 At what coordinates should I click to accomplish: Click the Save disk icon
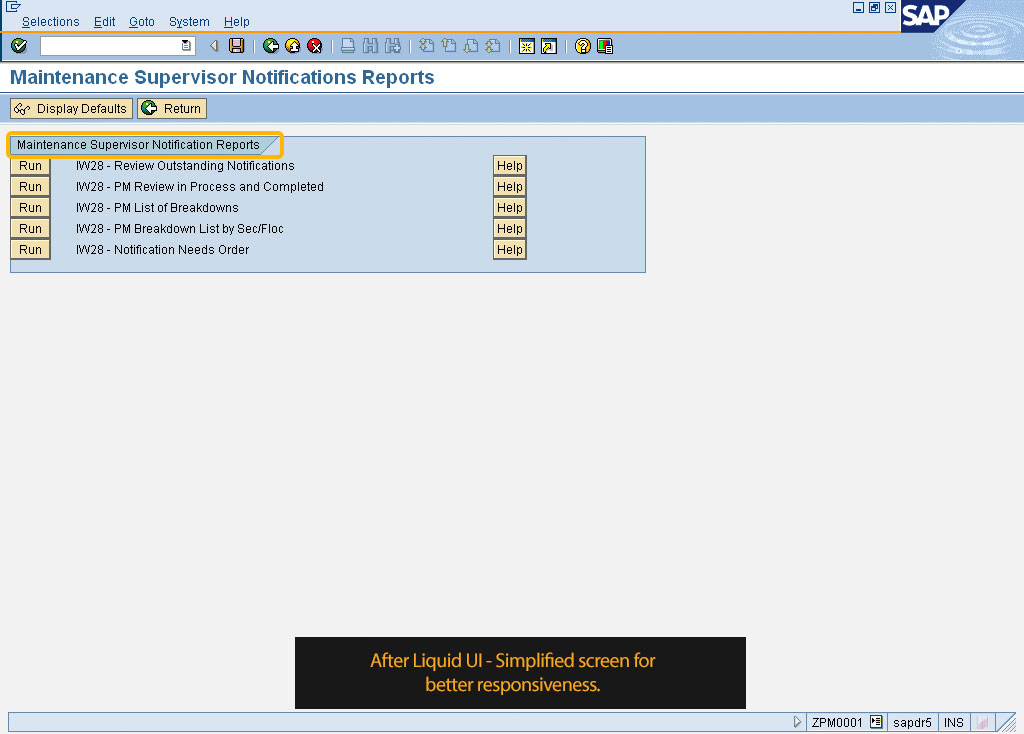pos(237,46)
